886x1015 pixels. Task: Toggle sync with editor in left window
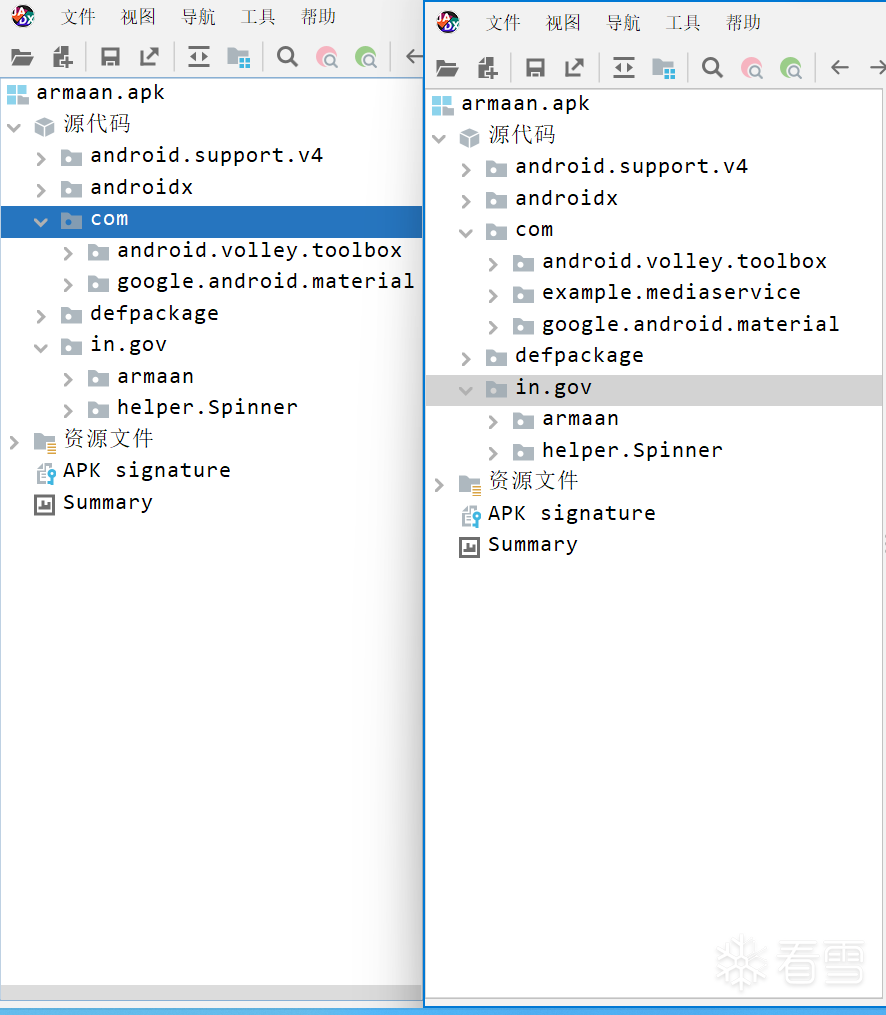click(x=199, y=57)
